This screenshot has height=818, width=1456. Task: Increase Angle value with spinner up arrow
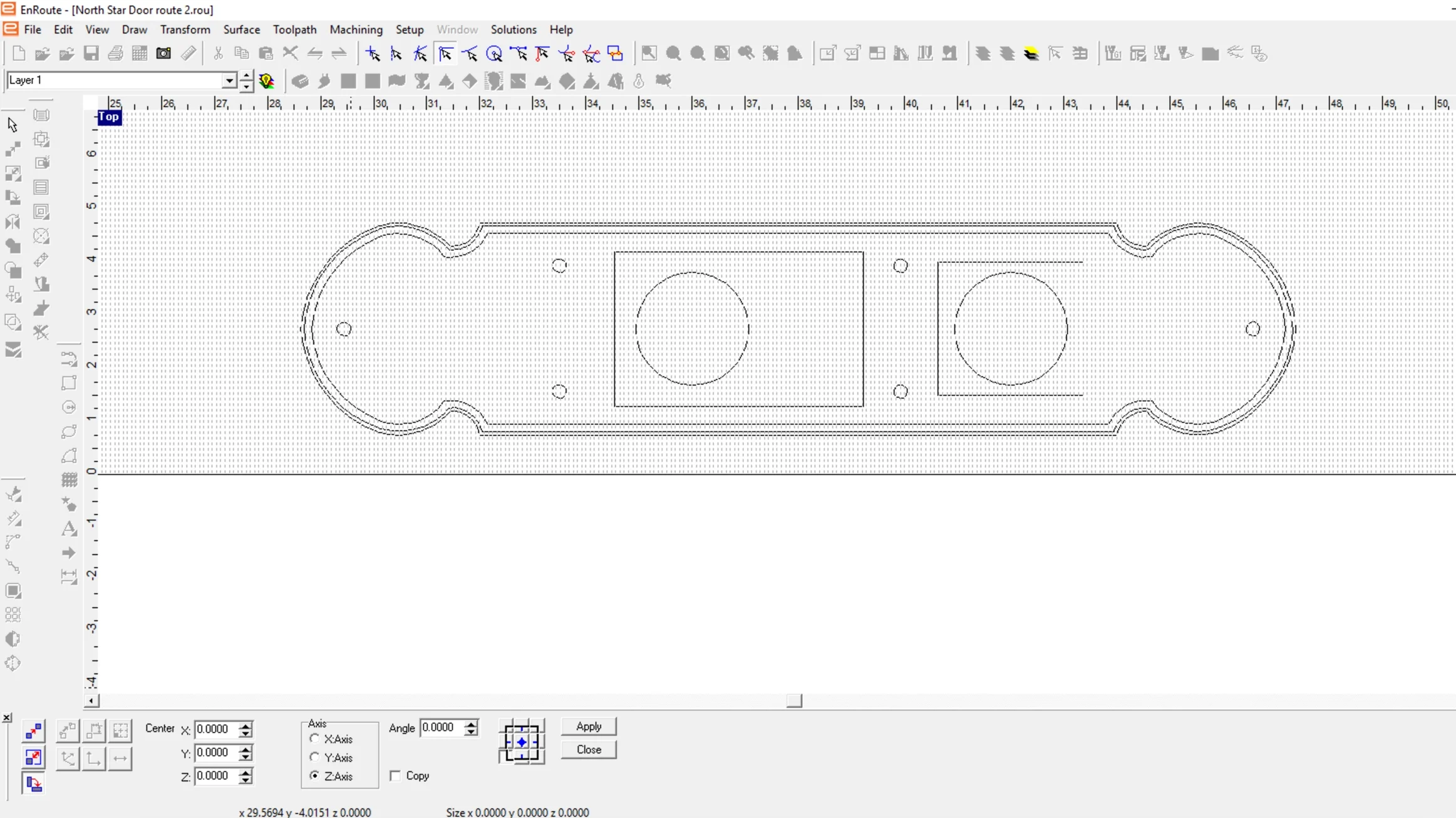click(471, 723)
